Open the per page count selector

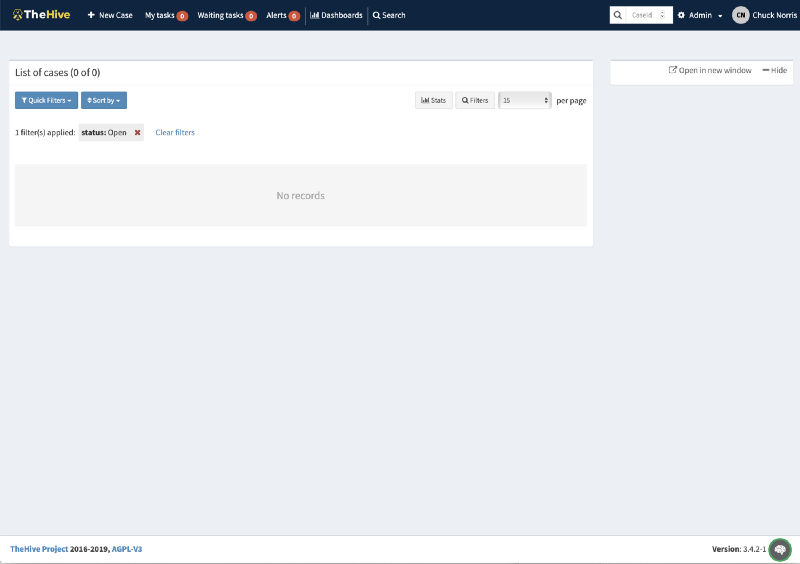525,100
